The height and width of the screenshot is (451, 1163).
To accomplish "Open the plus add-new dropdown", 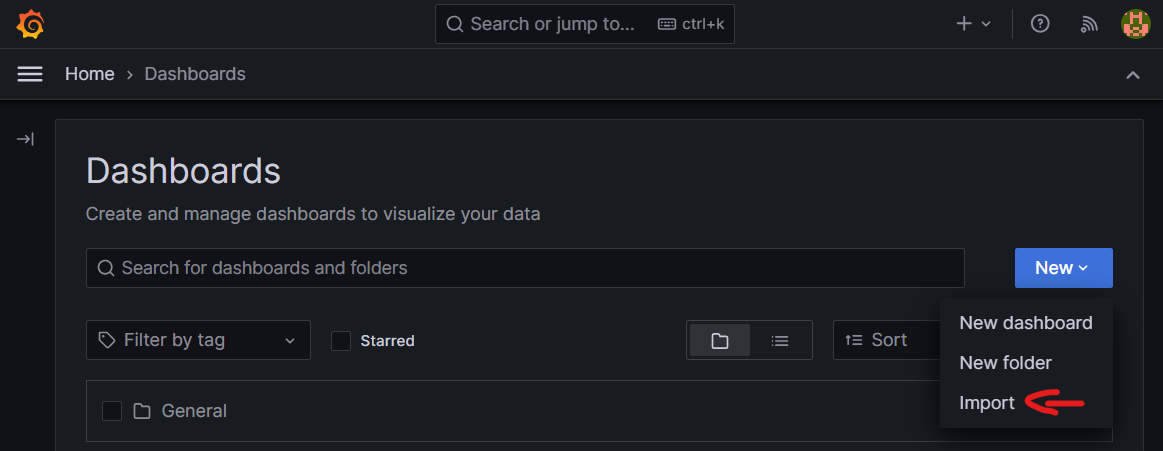I will (x=973, y=24).
